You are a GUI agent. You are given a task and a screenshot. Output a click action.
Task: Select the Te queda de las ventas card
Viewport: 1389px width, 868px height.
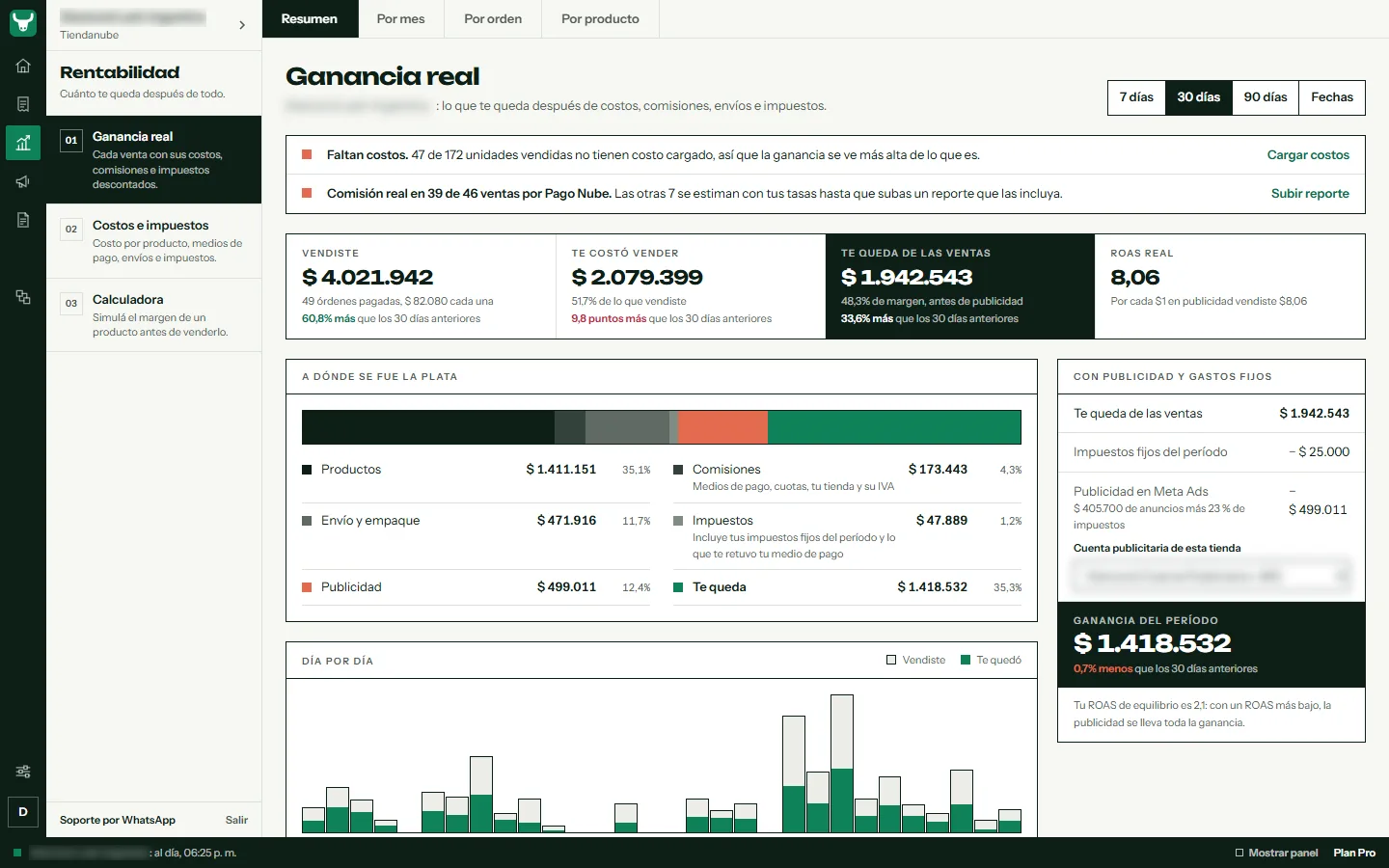coord(960,286)
